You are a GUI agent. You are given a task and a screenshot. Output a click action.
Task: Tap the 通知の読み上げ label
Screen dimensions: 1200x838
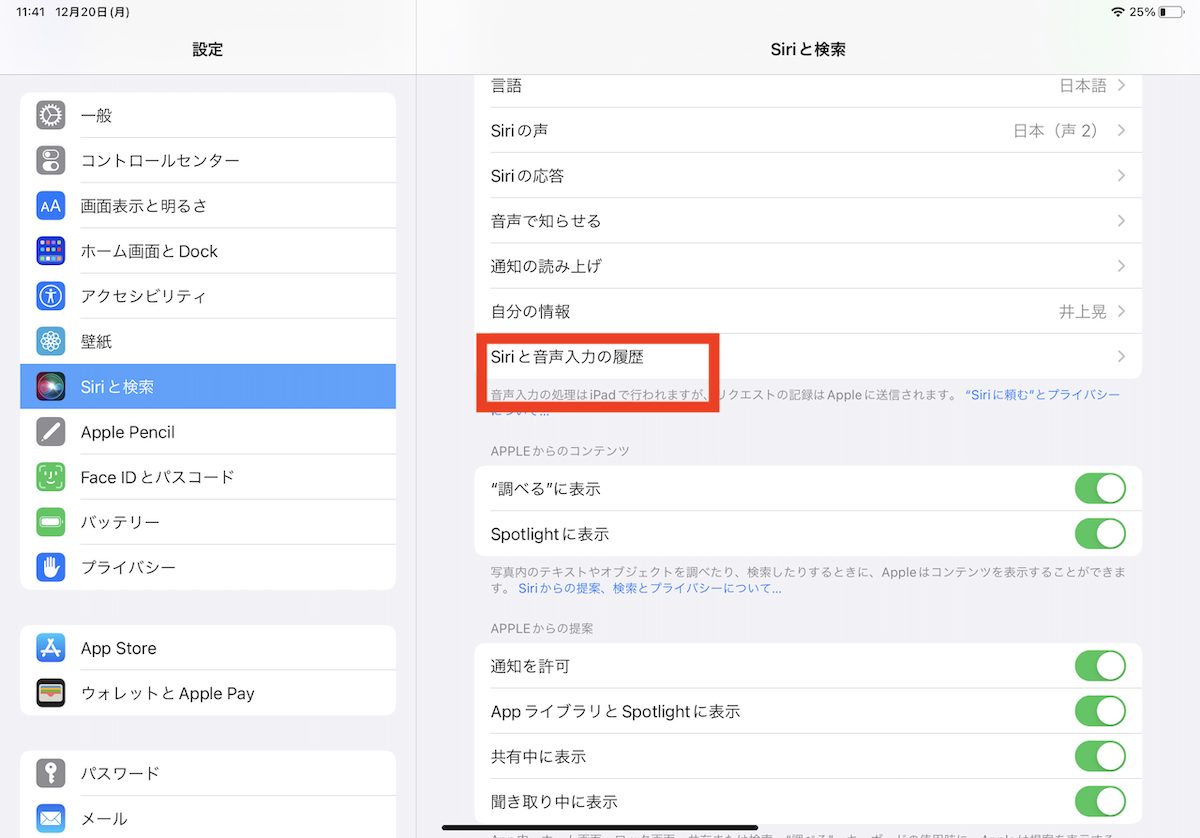click(x=546, y=266)
